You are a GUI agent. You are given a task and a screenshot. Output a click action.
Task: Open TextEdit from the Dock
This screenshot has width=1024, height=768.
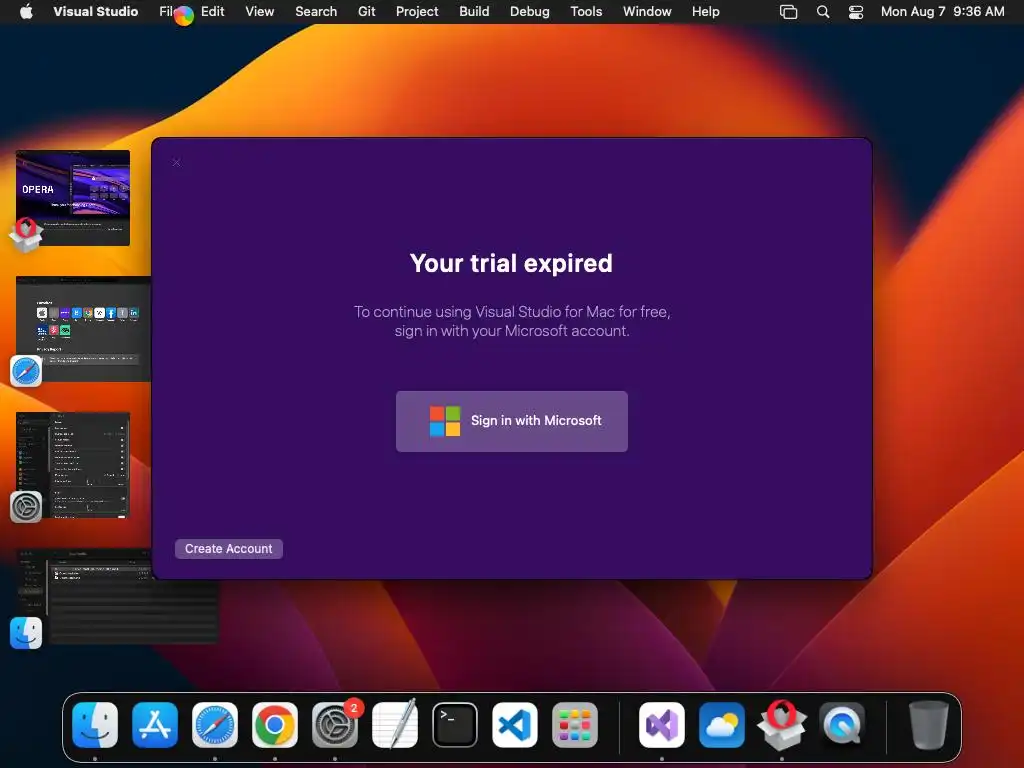point(395,725)
